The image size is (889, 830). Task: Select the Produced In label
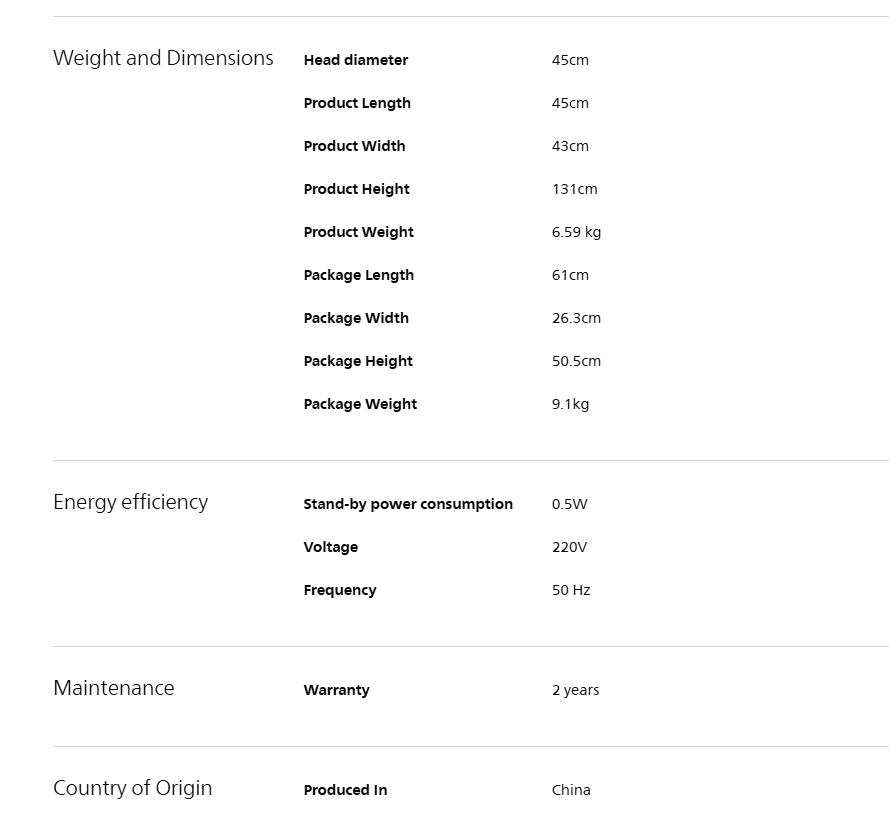(345, 790)
